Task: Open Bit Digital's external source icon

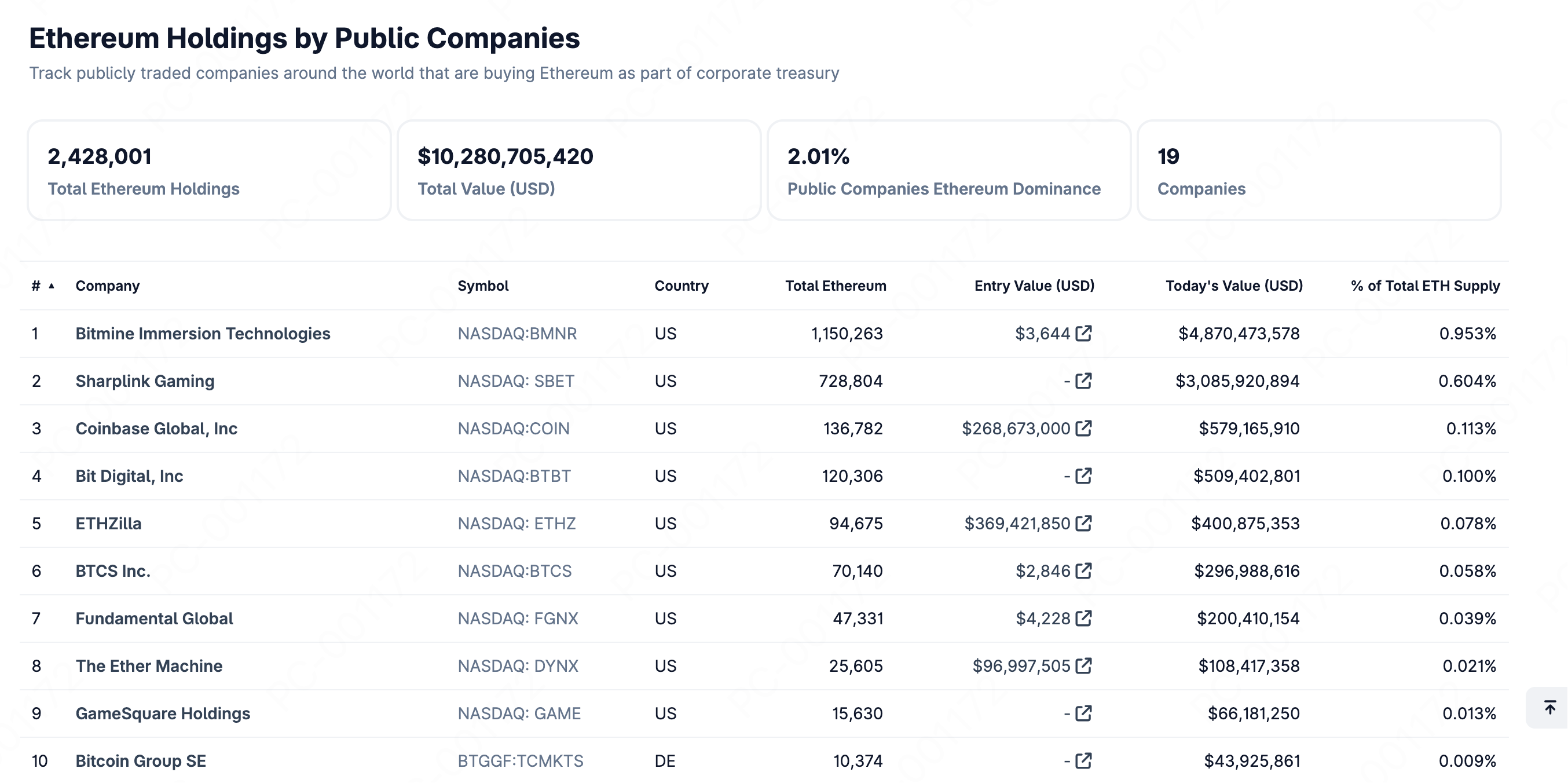Action: click(x=1083, y=475)
